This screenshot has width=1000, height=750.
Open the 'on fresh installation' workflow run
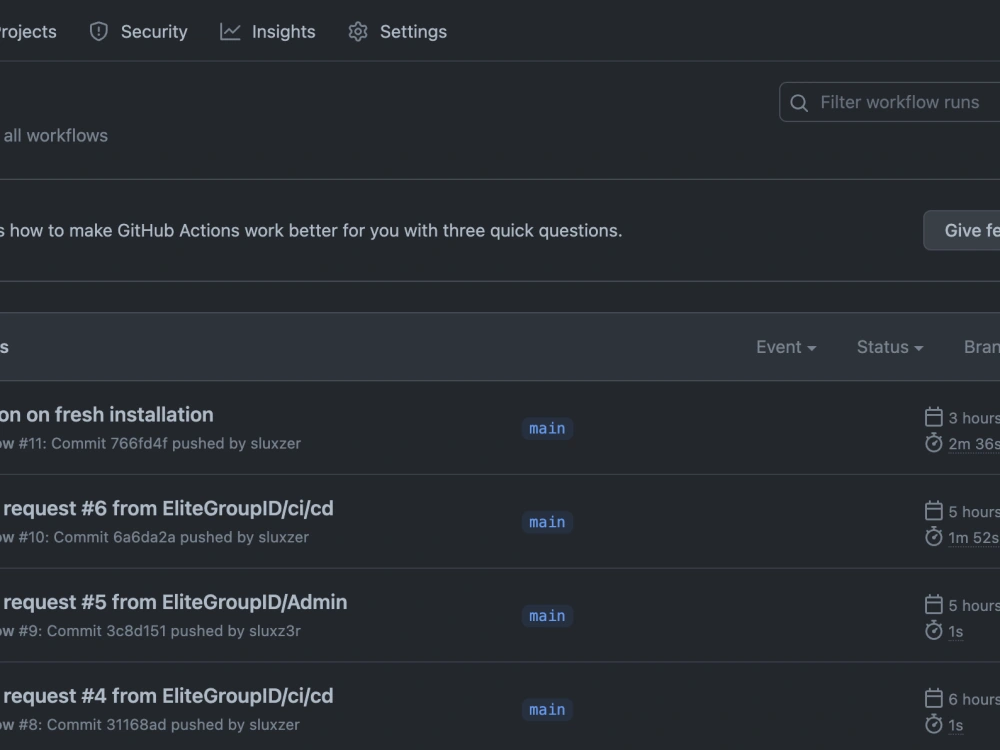point(107,415)
